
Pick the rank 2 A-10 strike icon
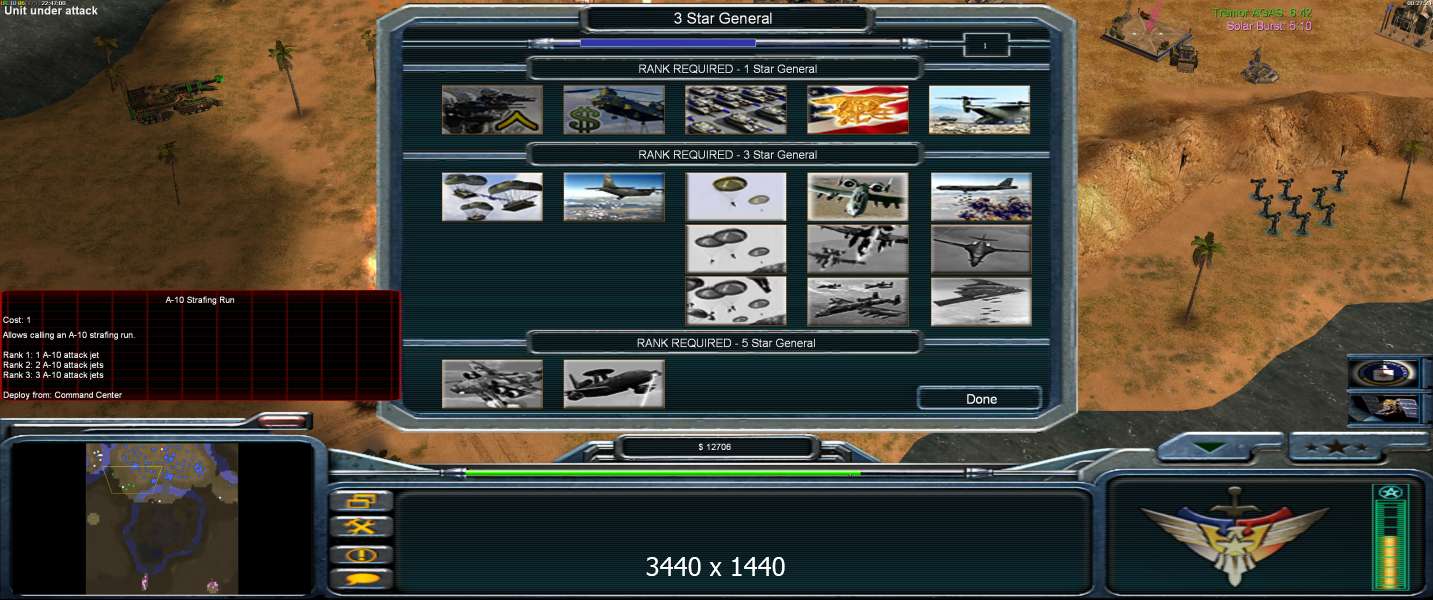858,249
